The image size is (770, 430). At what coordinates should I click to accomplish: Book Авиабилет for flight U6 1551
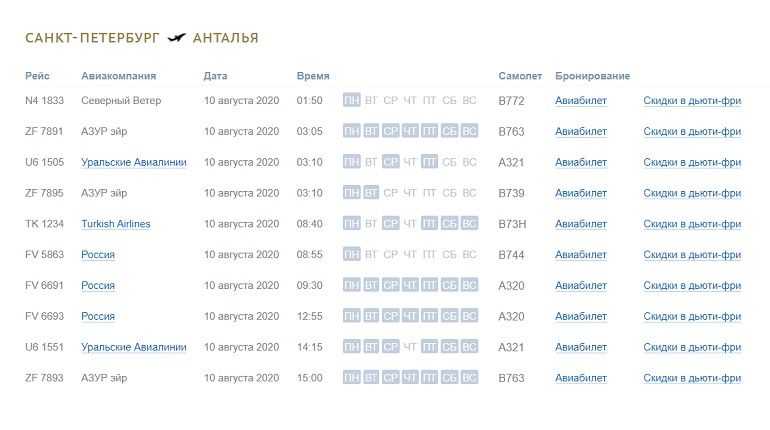pyautogui.click(x=581, y=347)
